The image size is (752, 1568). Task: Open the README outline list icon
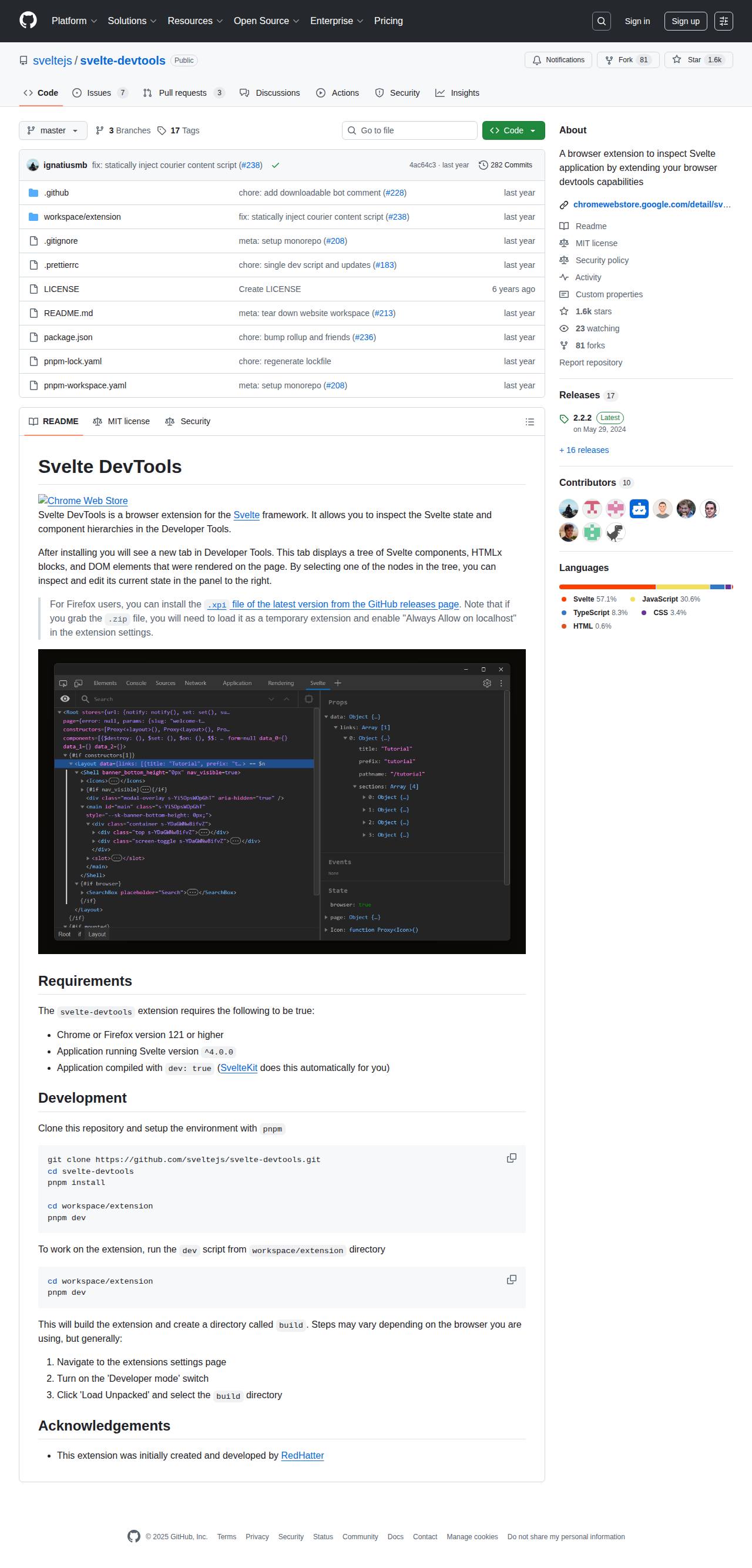coord(529,422)
